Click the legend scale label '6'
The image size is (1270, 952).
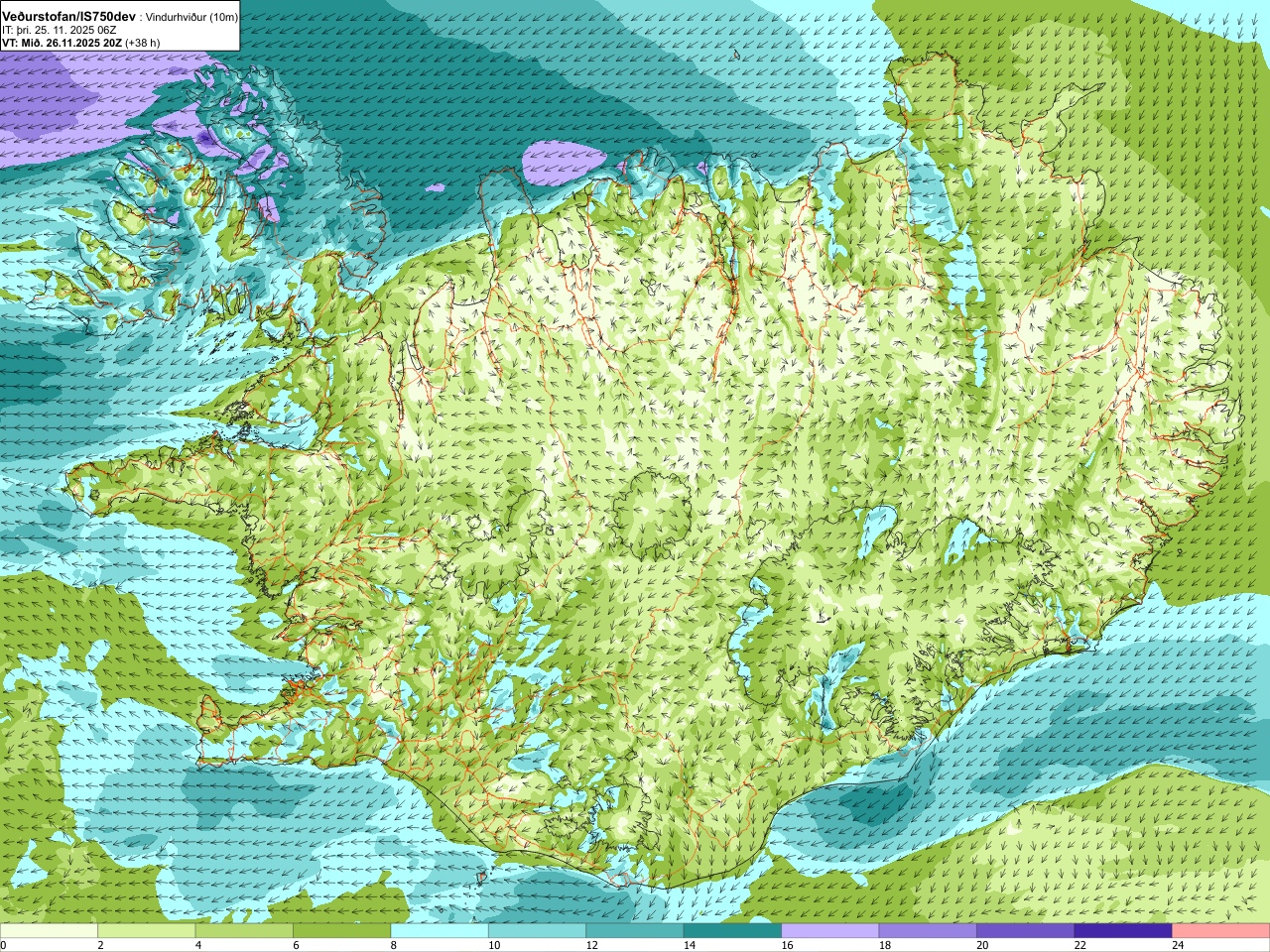[296, 945]
